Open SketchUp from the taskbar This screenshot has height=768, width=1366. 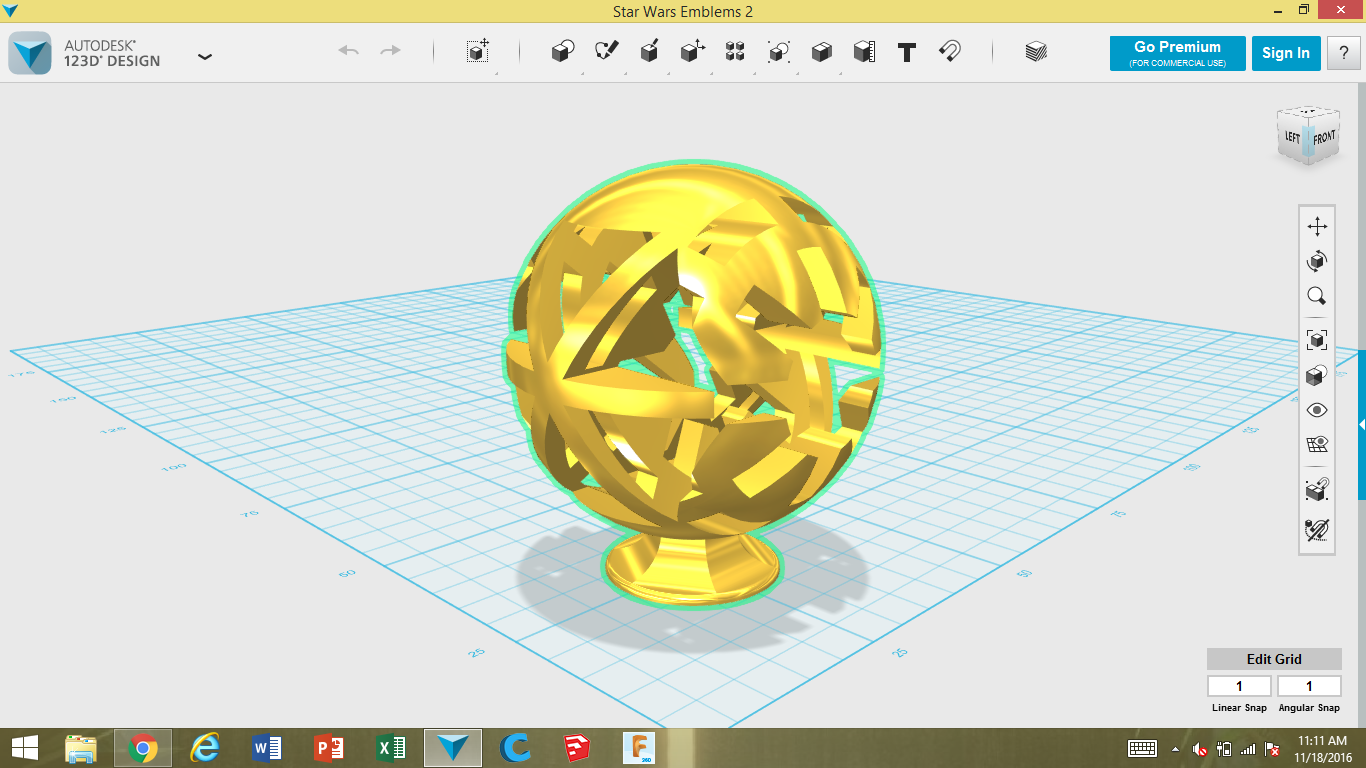(577, 748)
